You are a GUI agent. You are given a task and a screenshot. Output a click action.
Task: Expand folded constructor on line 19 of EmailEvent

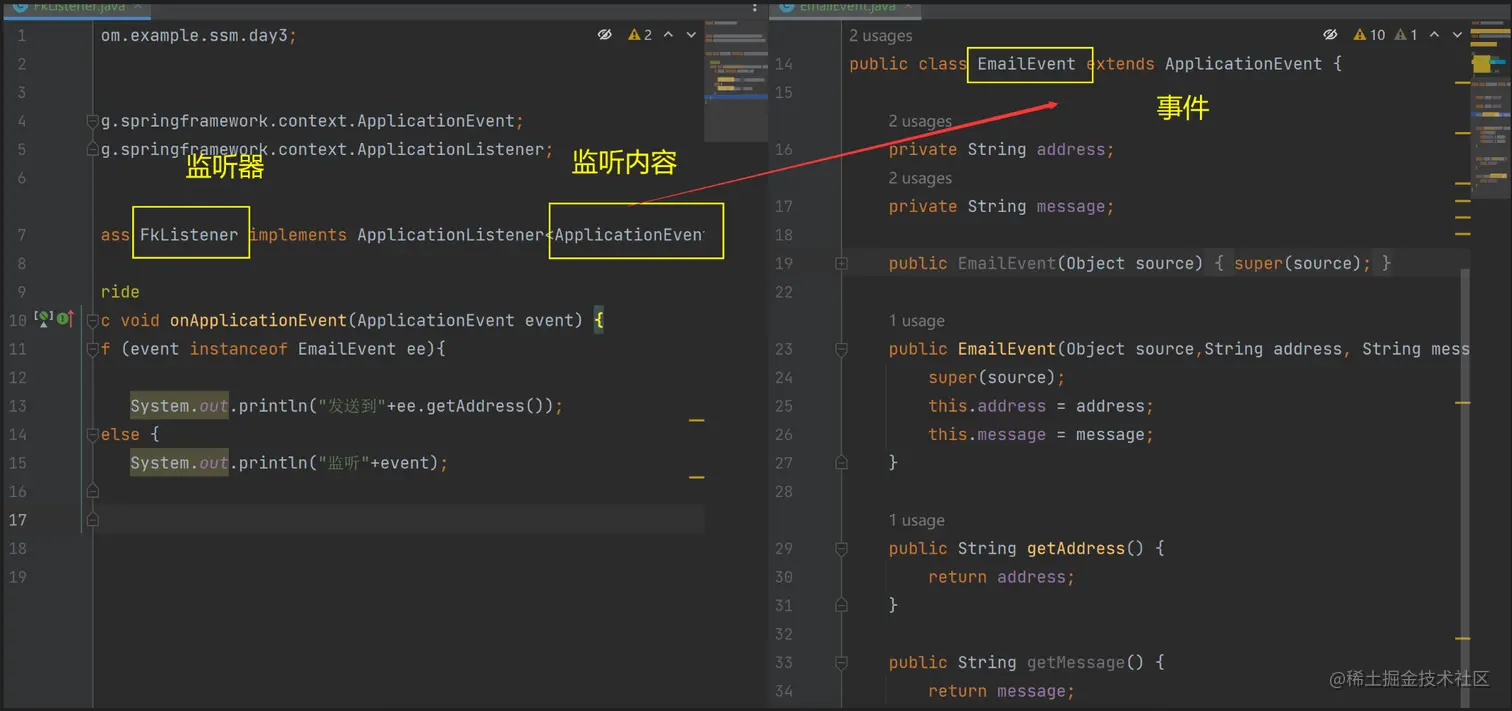[x=841, y=263]
